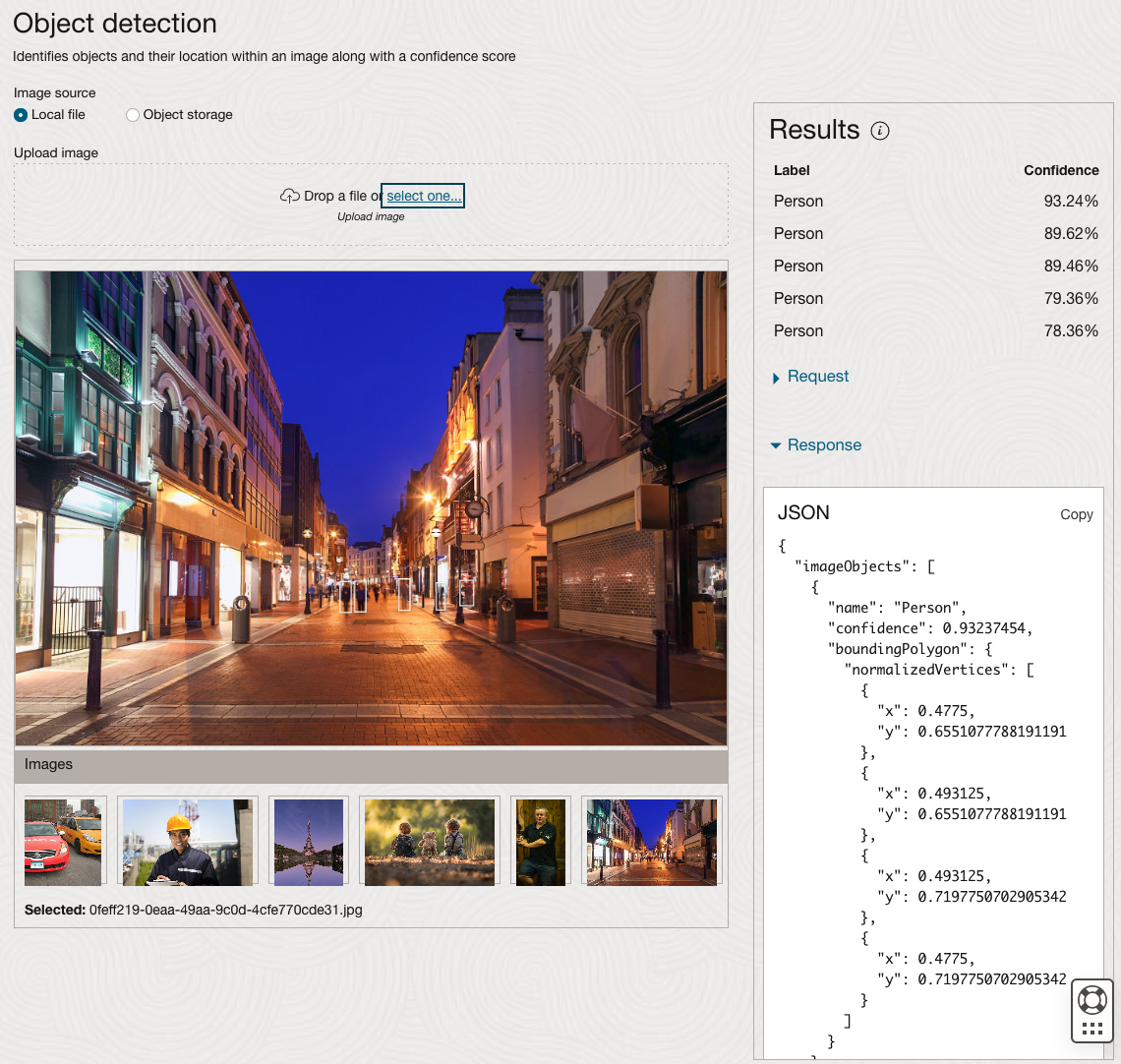Copy the JSON response
The width and height of the screenshot is (1121, 1064).
coord(1076,514)
